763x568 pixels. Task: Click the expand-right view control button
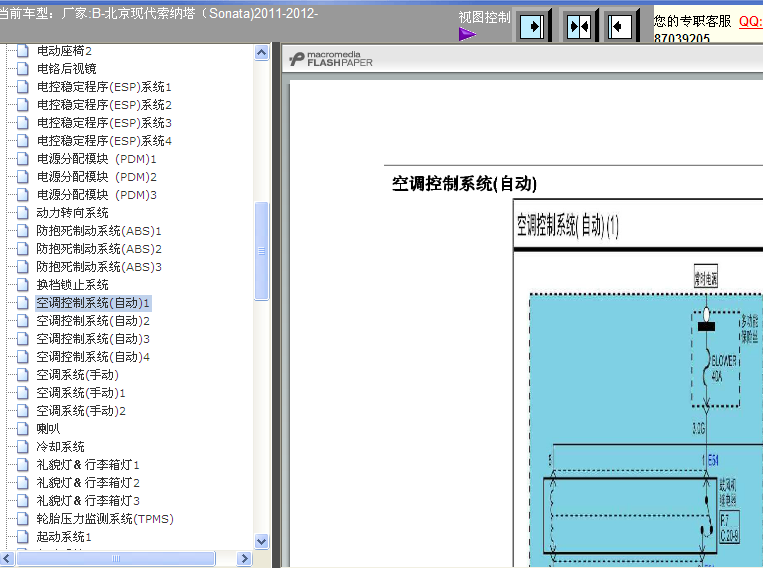click(x=532, y=26)
